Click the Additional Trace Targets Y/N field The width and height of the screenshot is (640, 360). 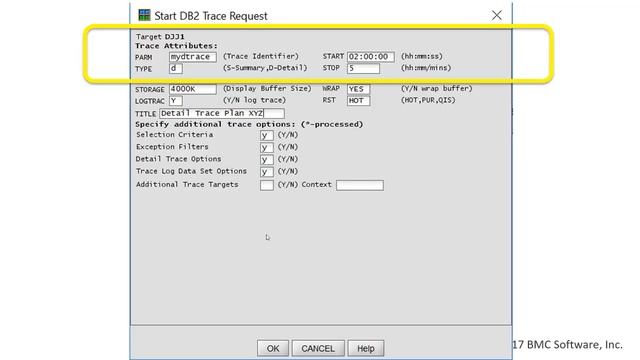coord(267,185)
